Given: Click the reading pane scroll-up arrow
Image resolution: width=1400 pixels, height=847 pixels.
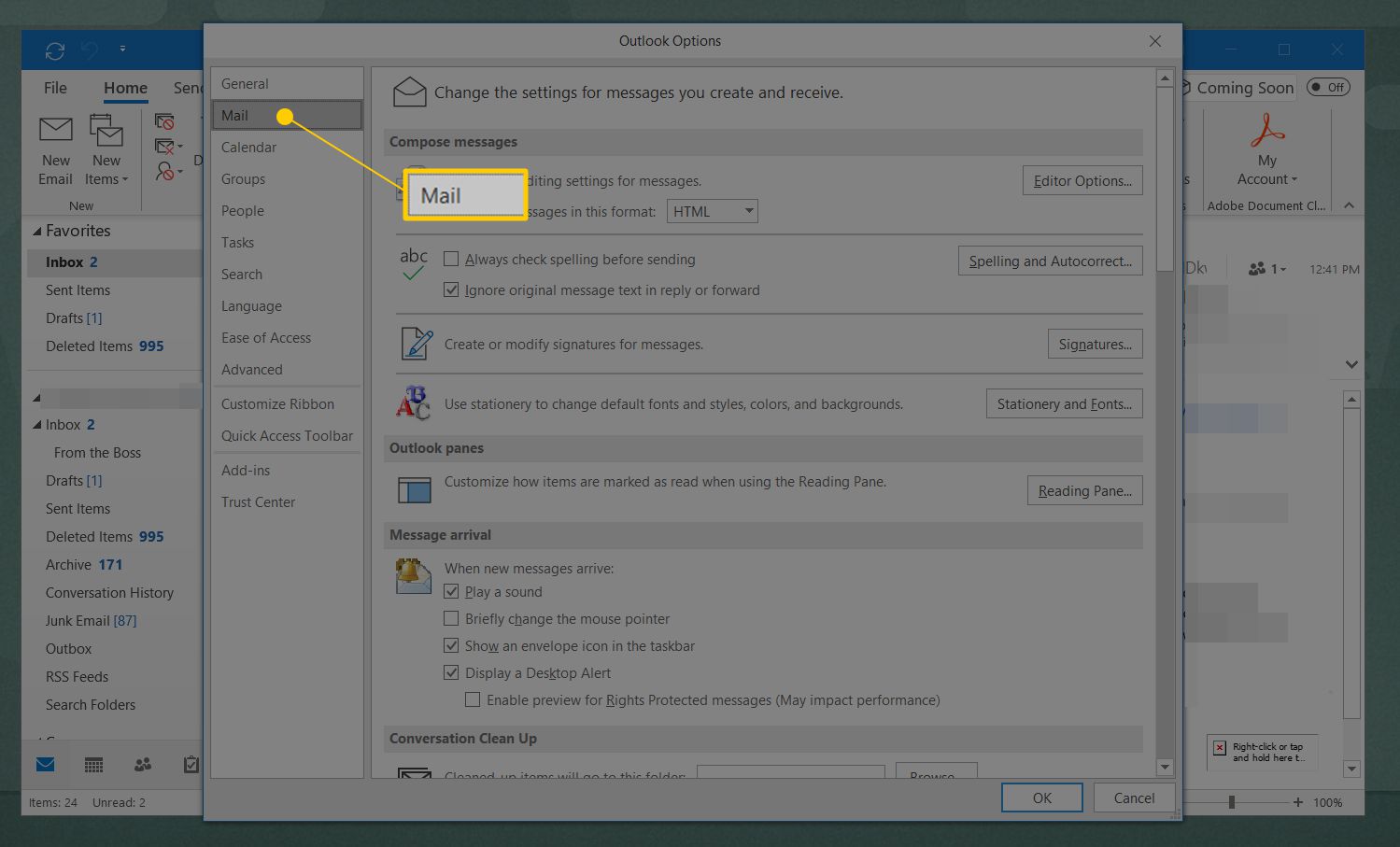Looking at the screenshot, I should coord(1351,399).
